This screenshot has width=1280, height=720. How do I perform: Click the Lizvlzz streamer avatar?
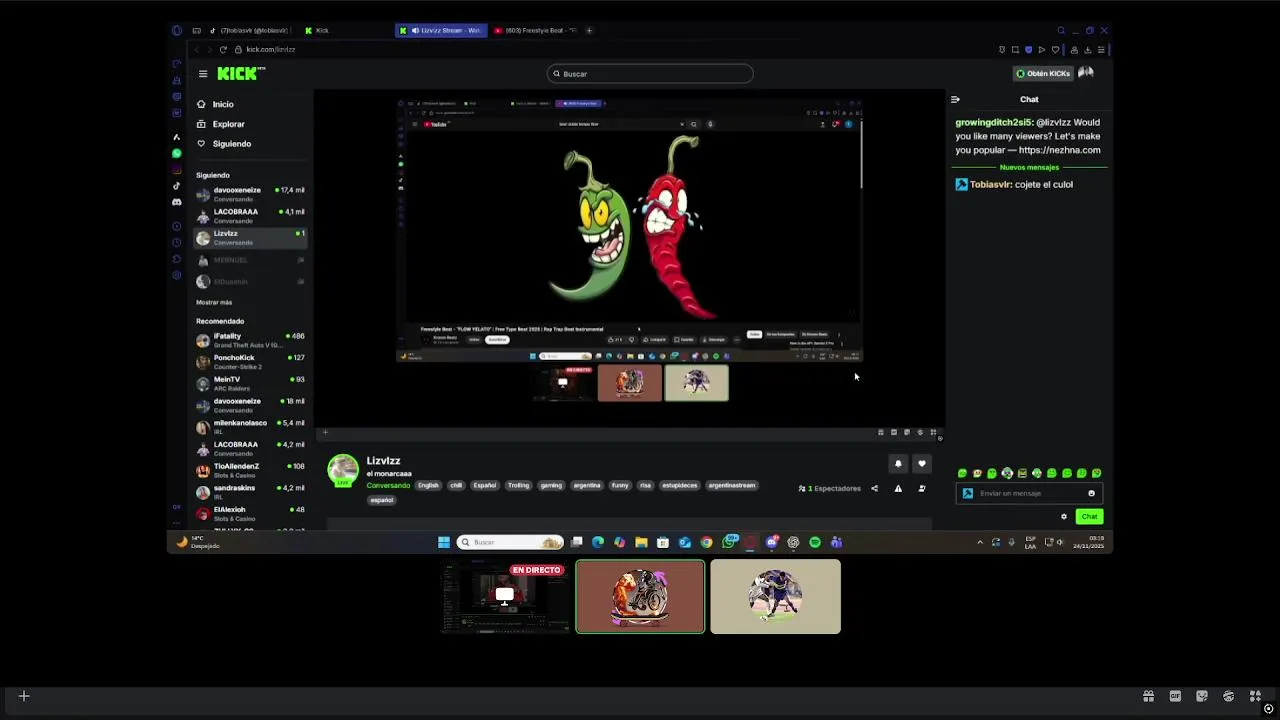[x=343, y=471]
